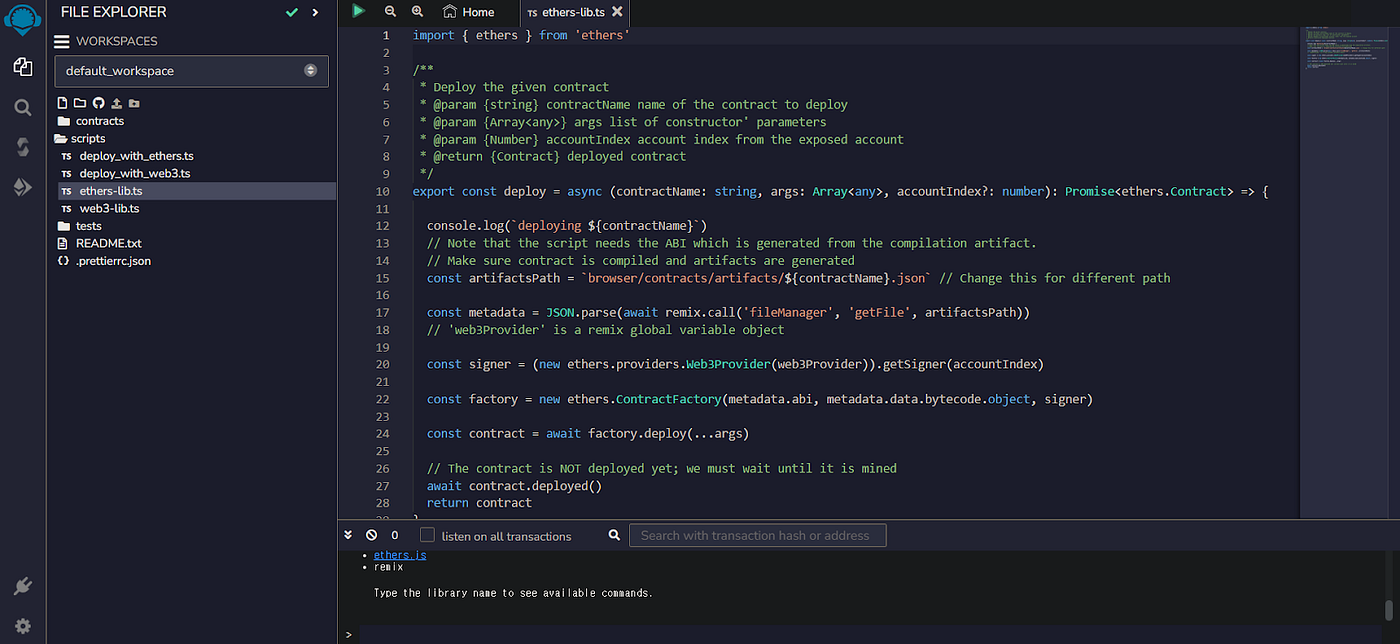Screen dimensions: 1400x644
Task: Open web3-lib.ts file
Action: click(x=109, y=208)
